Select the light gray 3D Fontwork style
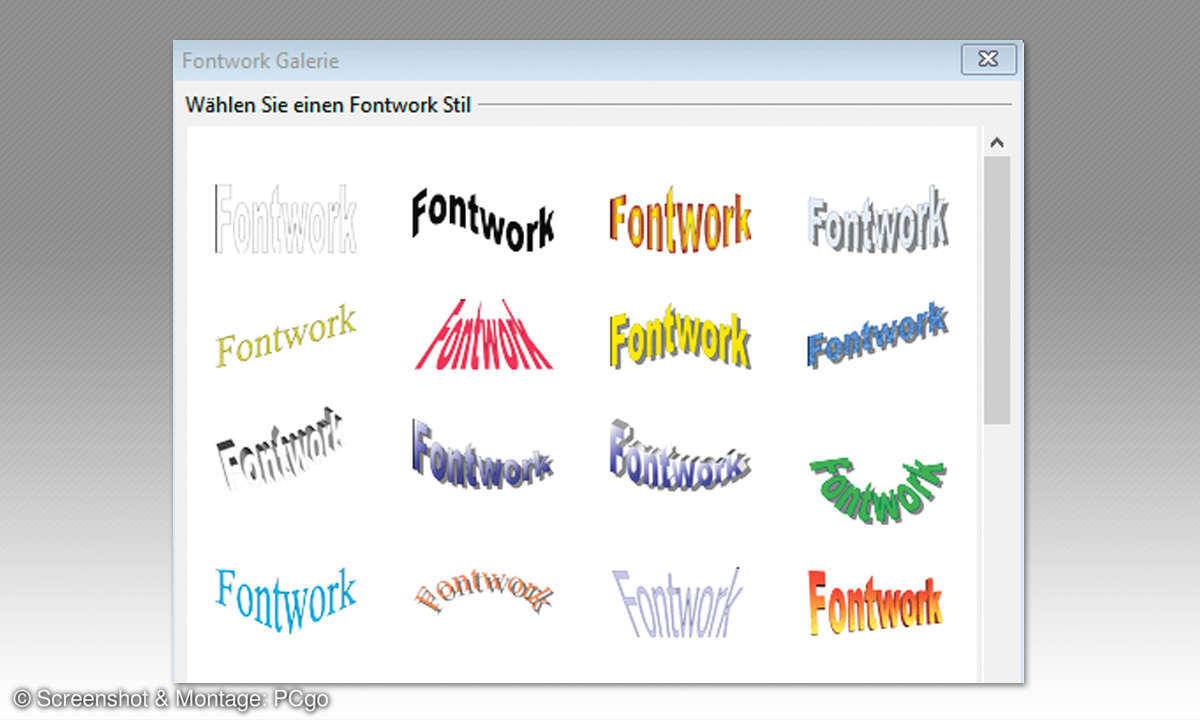 pyautogui.click(x=878, y=218)
